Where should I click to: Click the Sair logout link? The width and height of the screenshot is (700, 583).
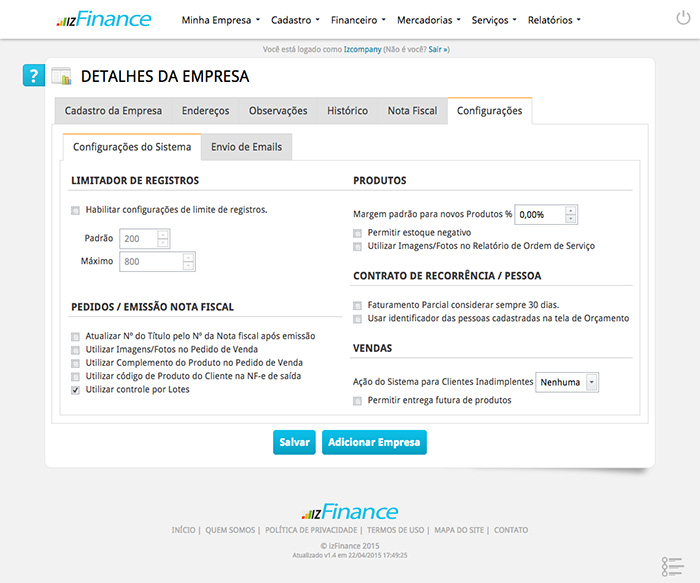[x=438, y=48]
